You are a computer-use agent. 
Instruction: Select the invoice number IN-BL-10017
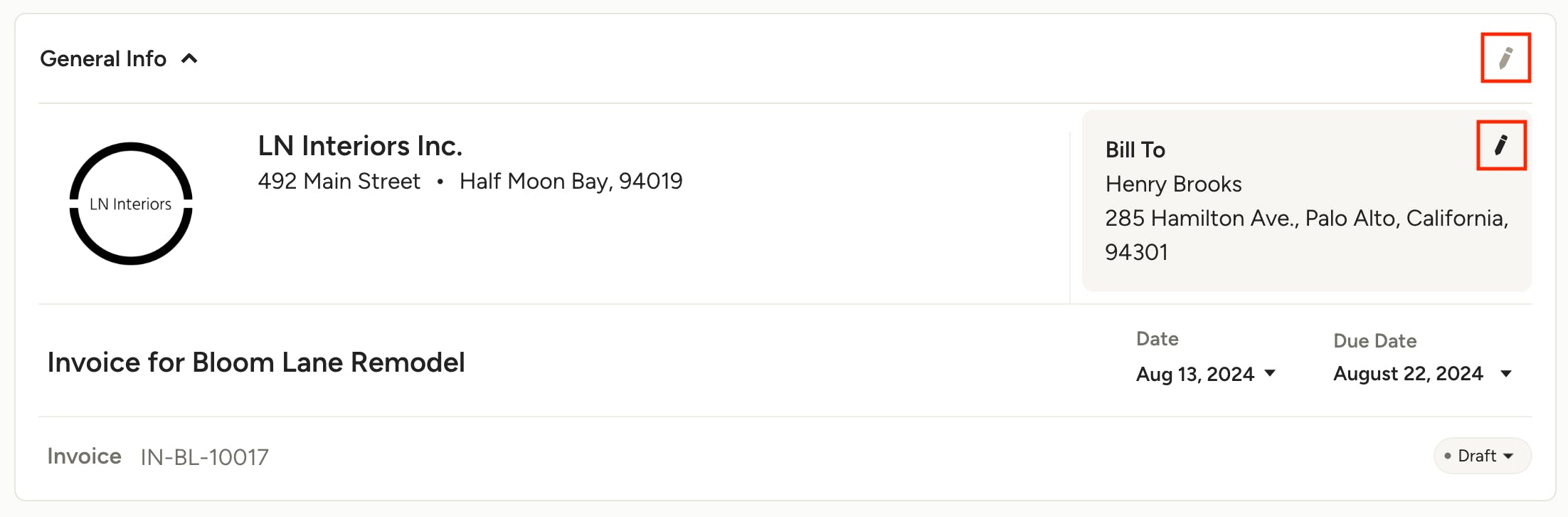(205, 457)
